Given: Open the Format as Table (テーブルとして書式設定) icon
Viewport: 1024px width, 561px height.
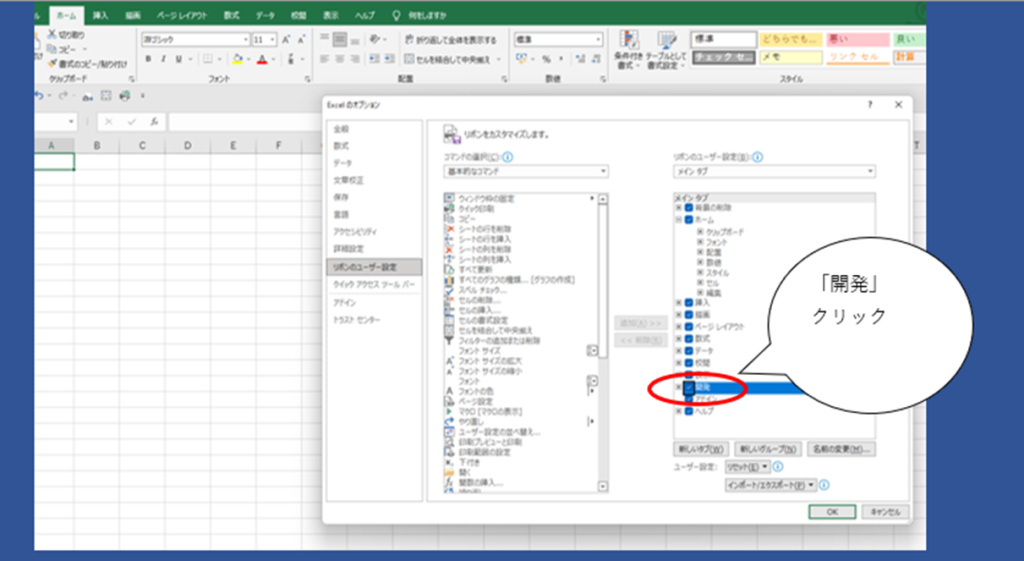Looking at the screenshot, I should (666, 40).
